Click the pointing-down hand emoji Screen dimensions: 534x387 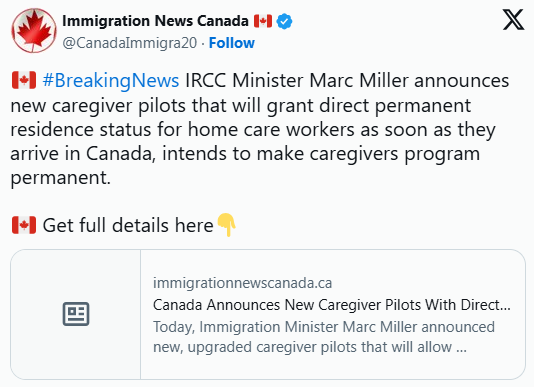[x=226, y=225]
